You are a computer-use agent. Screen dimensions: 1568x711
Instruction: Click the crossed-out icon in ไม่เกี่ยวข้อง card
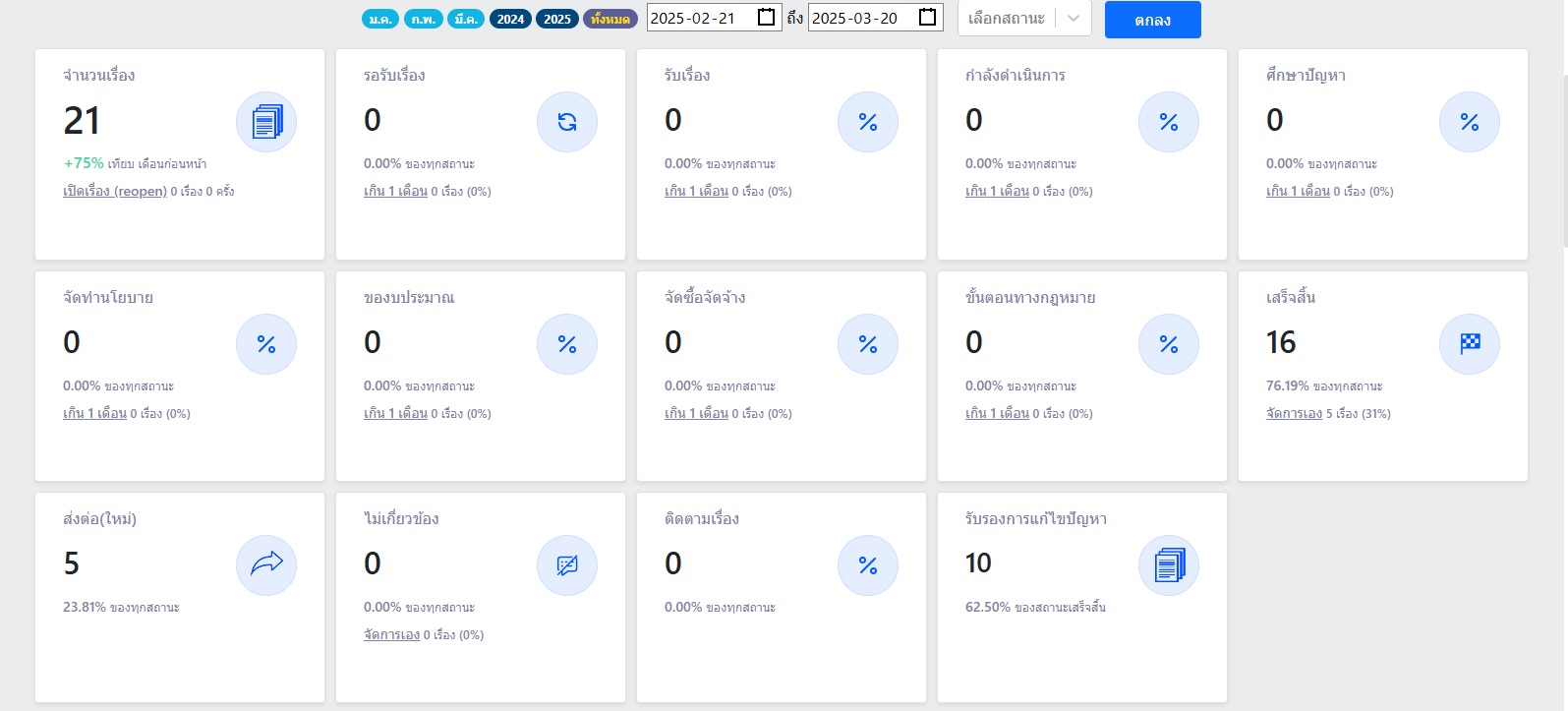(x=567, y=565)
